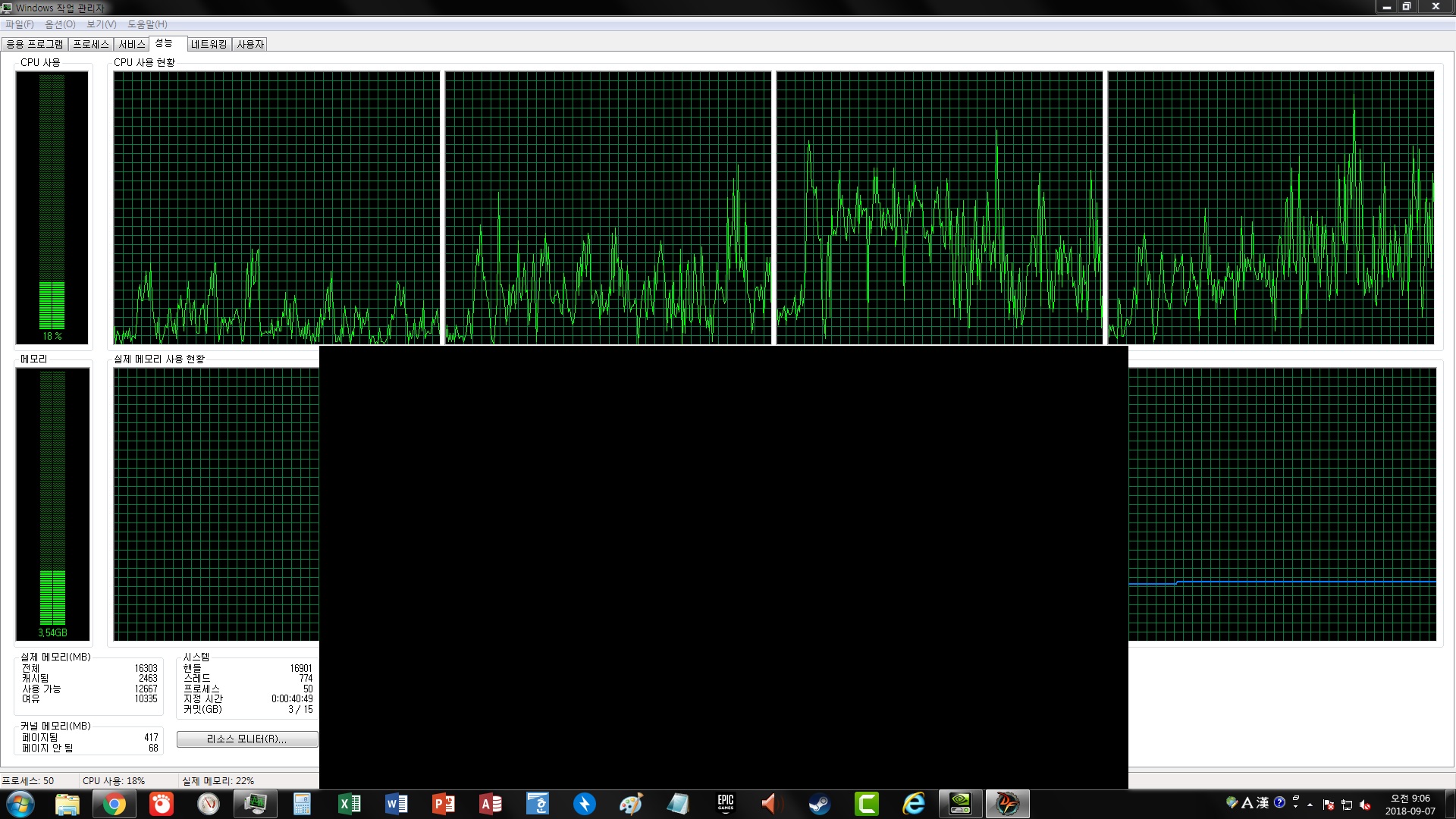
Task: Open 보기(V) menu
Action: click(x=101, y=24)
